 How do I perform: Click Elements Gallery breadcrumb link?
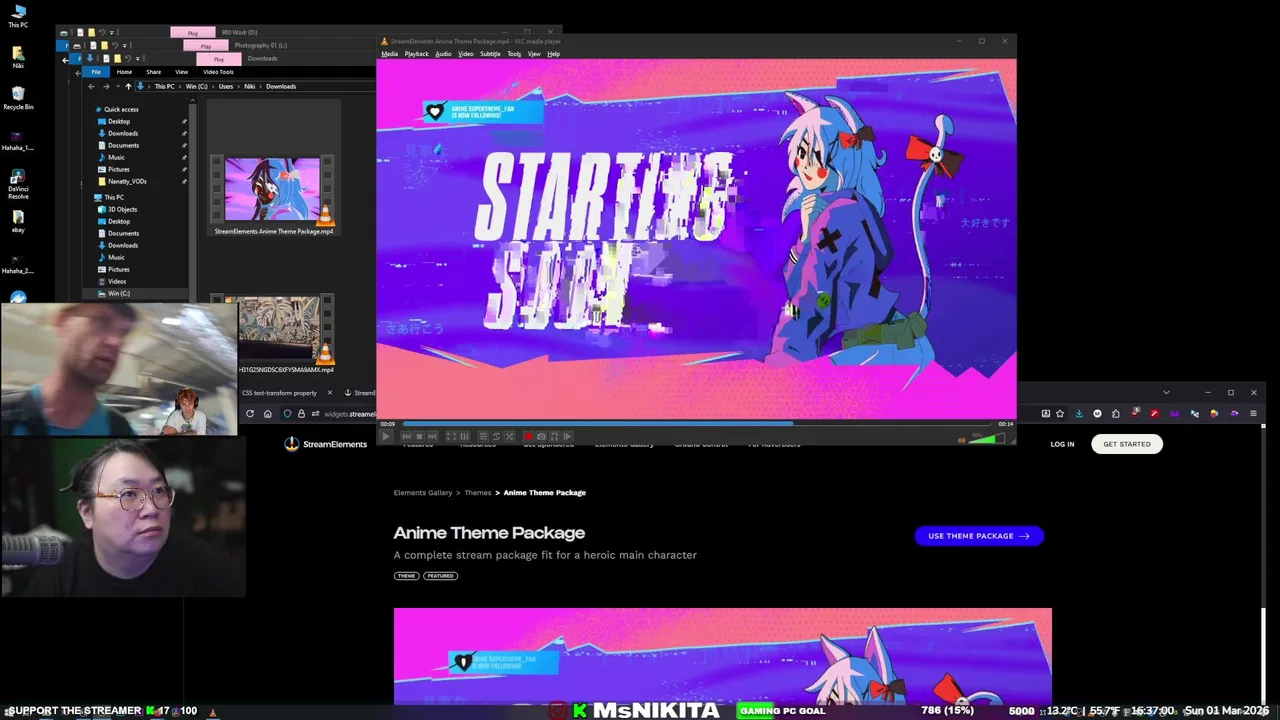[423, 493]
